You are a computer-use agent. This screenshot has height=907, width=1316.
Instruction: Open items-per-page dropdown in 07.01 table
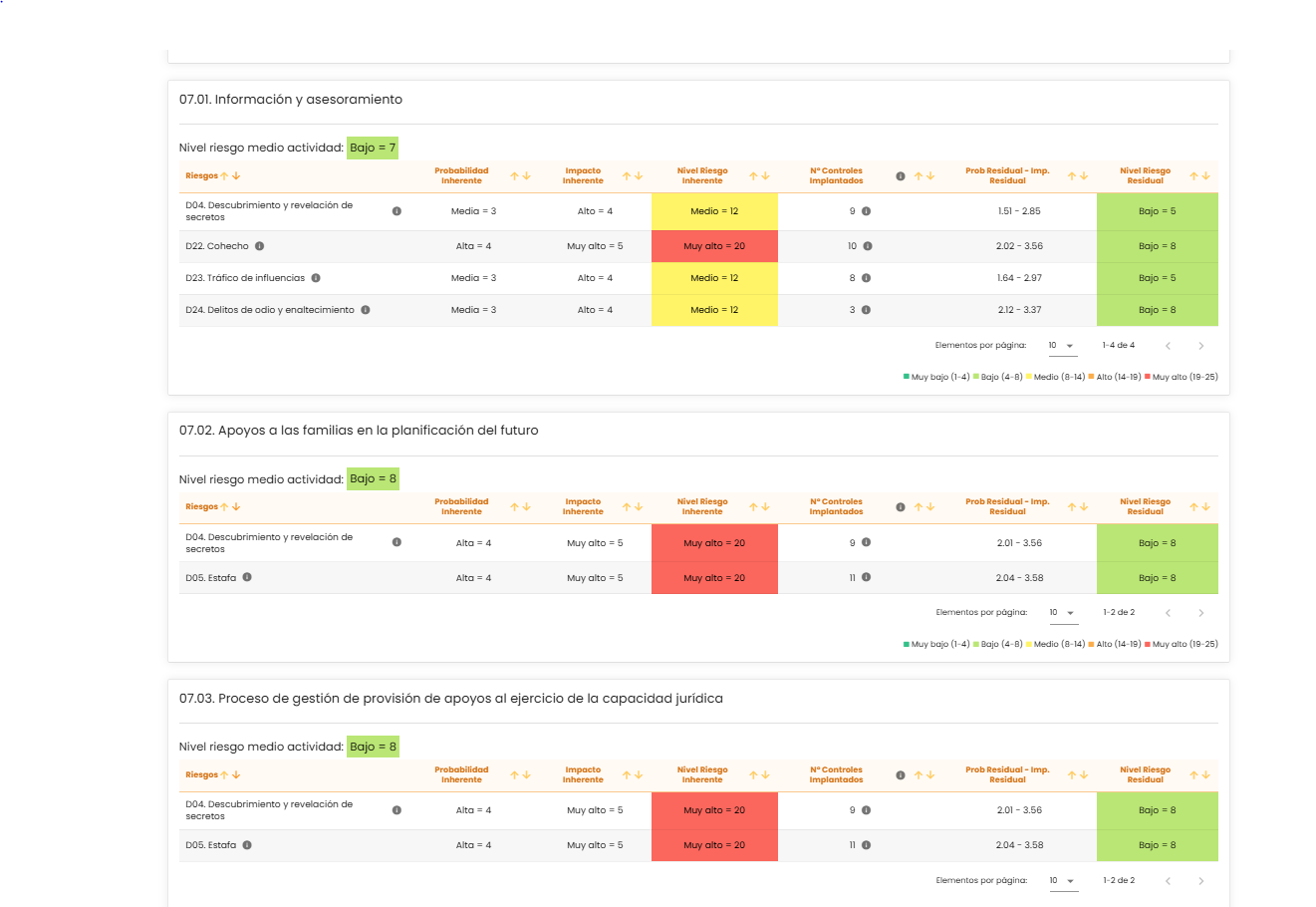(1062, 346)
